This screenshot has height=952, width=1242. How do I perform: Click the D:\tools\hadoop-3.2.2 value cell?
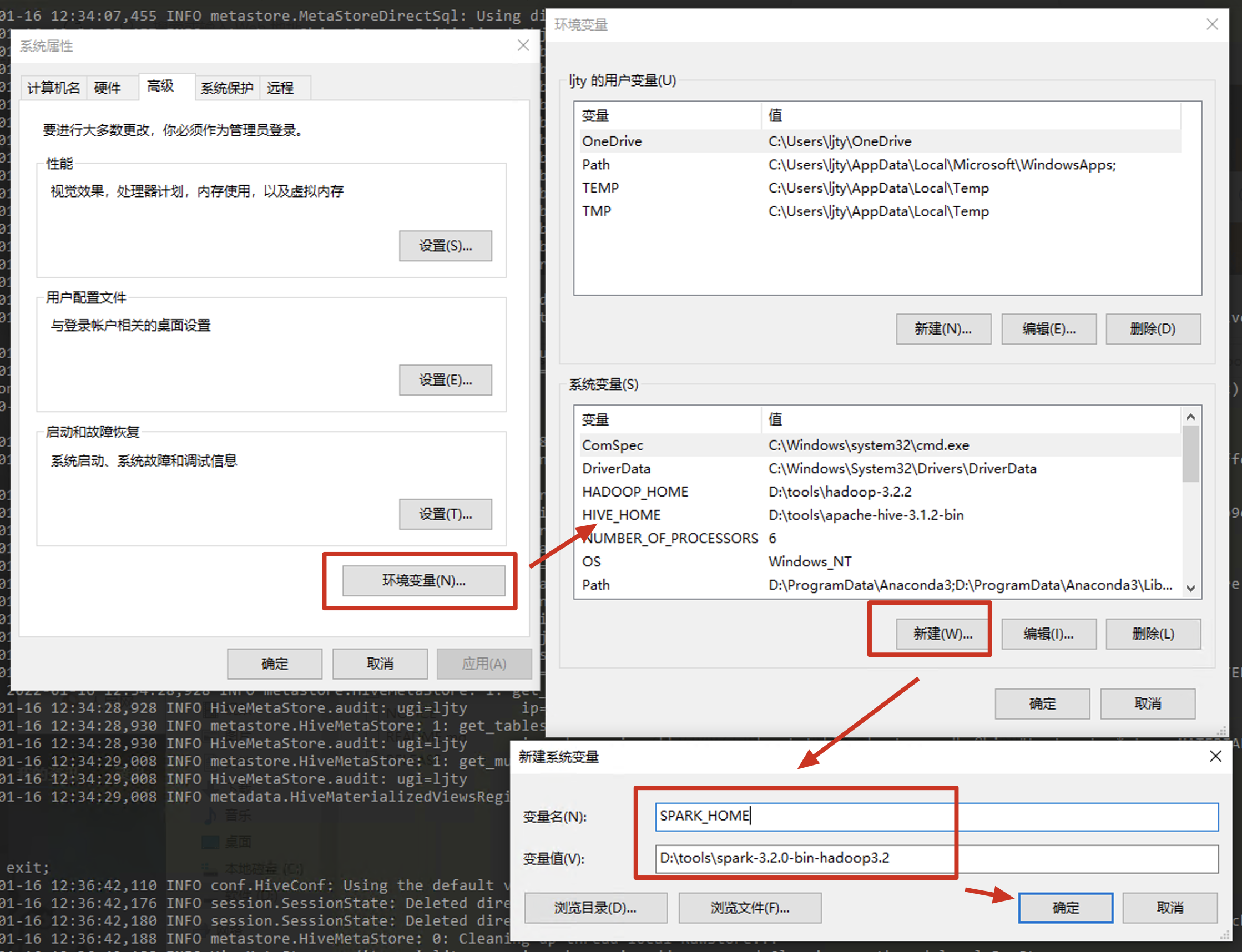[x=840, y=492]
